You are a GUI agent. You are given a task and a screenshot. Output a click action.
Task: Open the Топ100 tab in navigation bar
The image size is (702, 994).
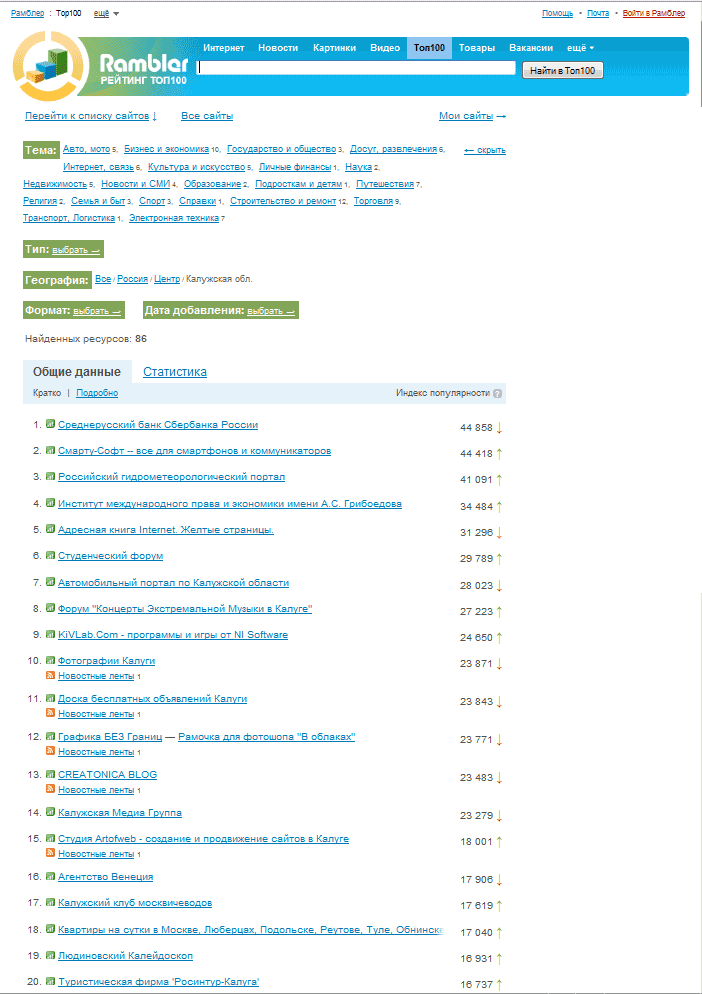pos(429,48)
